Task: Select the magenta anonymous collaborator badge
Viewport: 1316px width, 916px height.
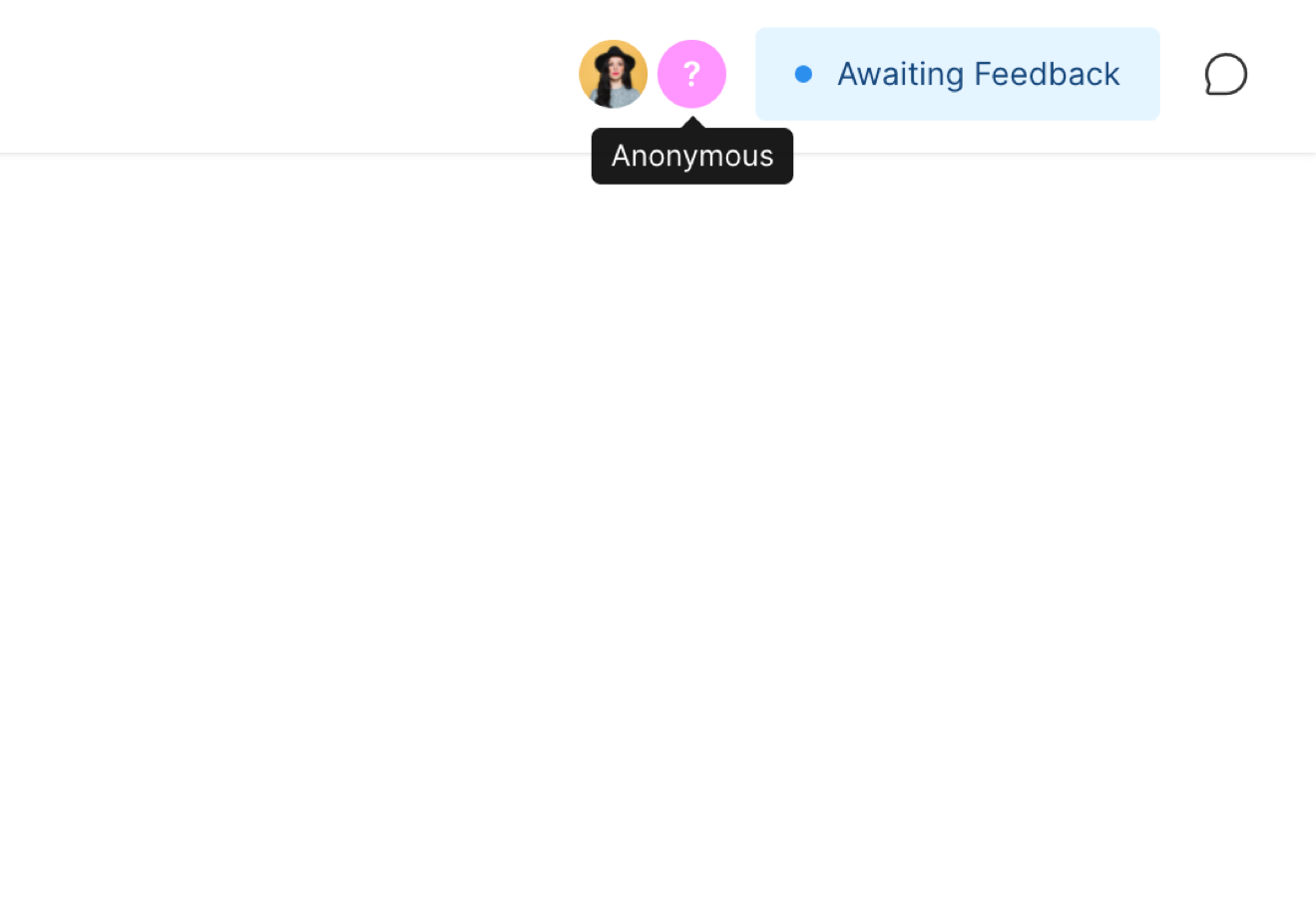Action: pos(691,74)
